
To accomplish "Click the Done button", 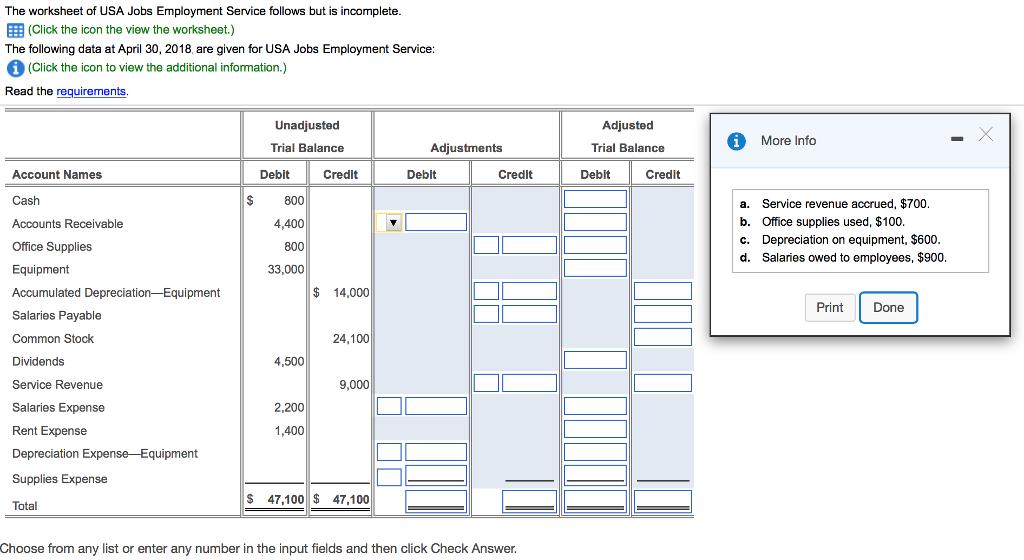I will [x=888, y=307].
